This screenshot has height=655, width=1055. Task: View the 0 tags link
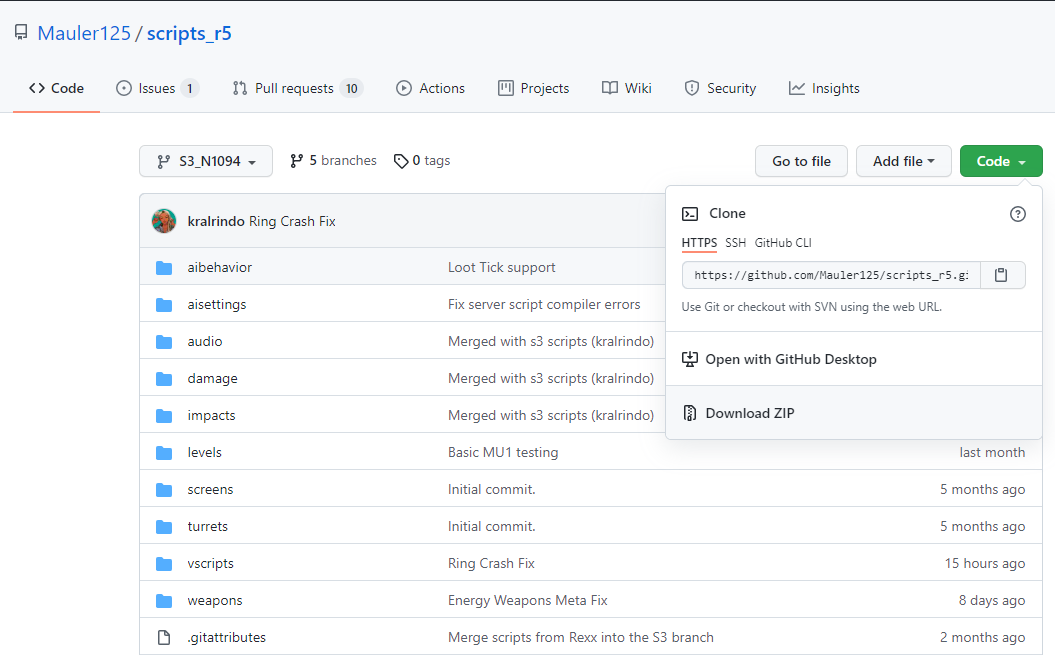(422, 160)
